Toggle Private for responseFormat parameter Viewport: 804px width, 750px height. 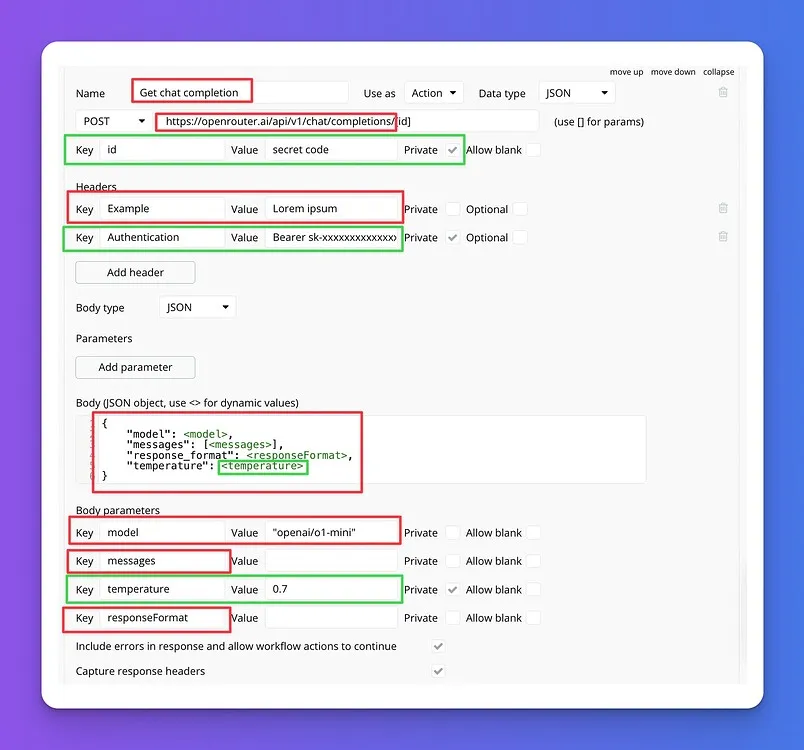click(x=452, y=618)
